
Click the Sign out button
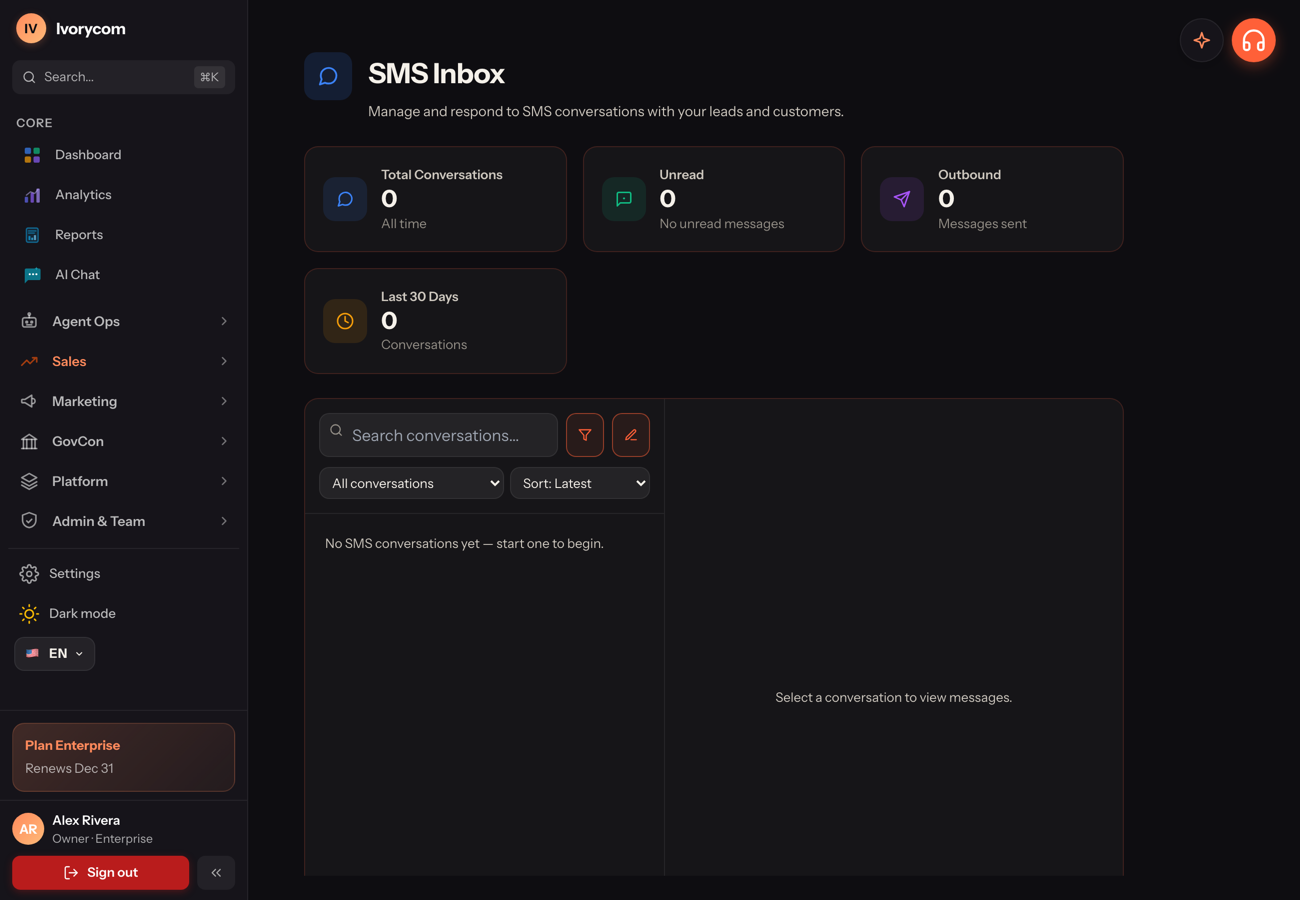pos(100,873)
